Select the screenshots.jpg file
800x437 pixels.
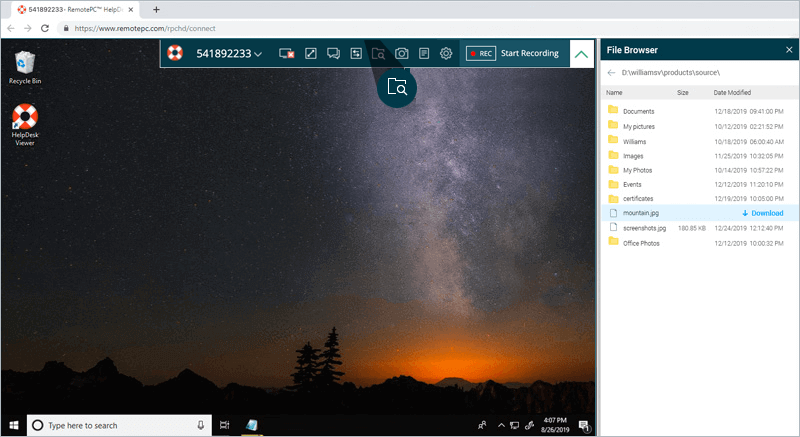click(644, 228)
